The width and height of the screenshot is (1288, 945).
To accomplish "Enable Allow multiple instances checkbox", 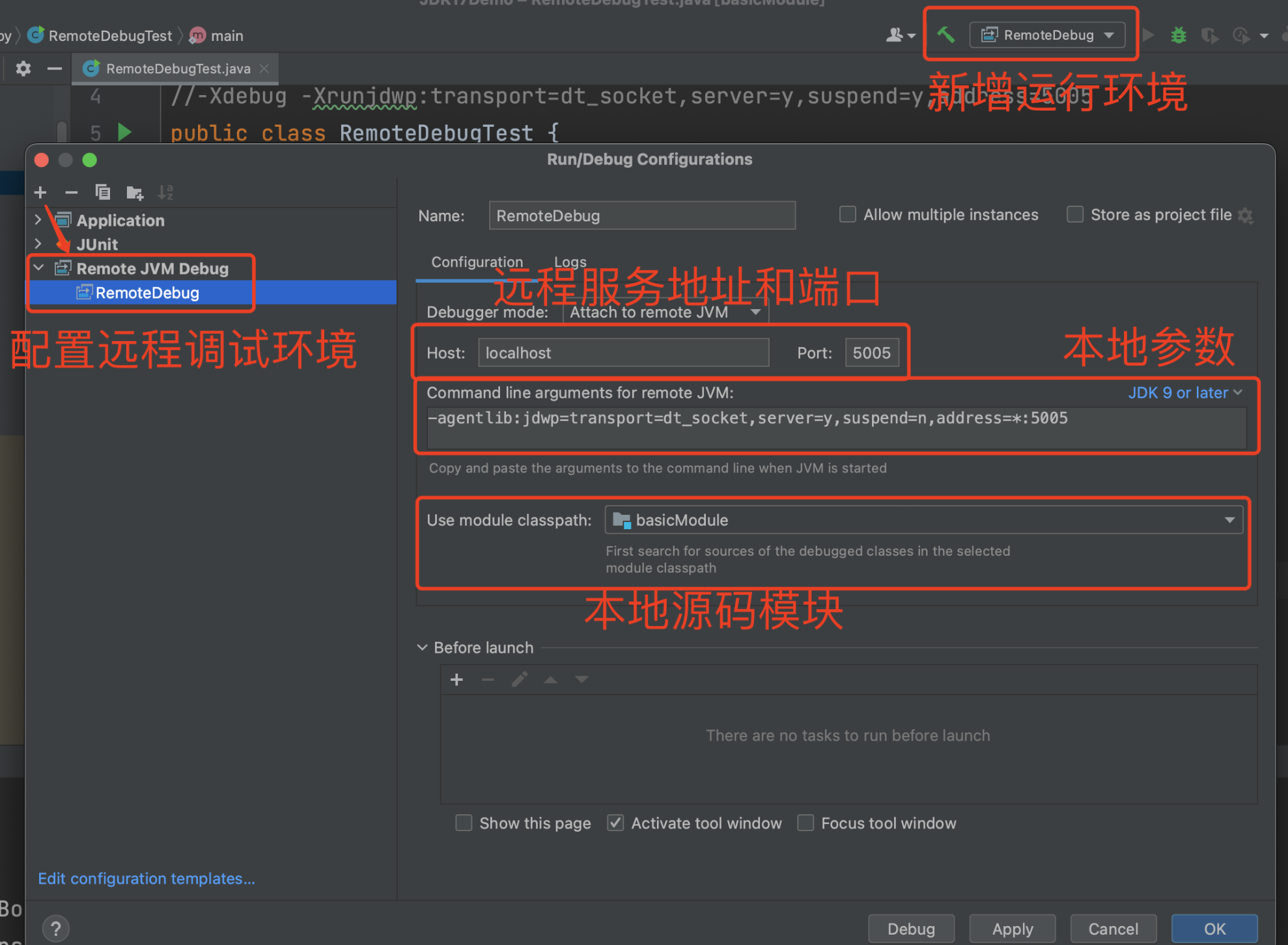I will (x=847, y=214).
